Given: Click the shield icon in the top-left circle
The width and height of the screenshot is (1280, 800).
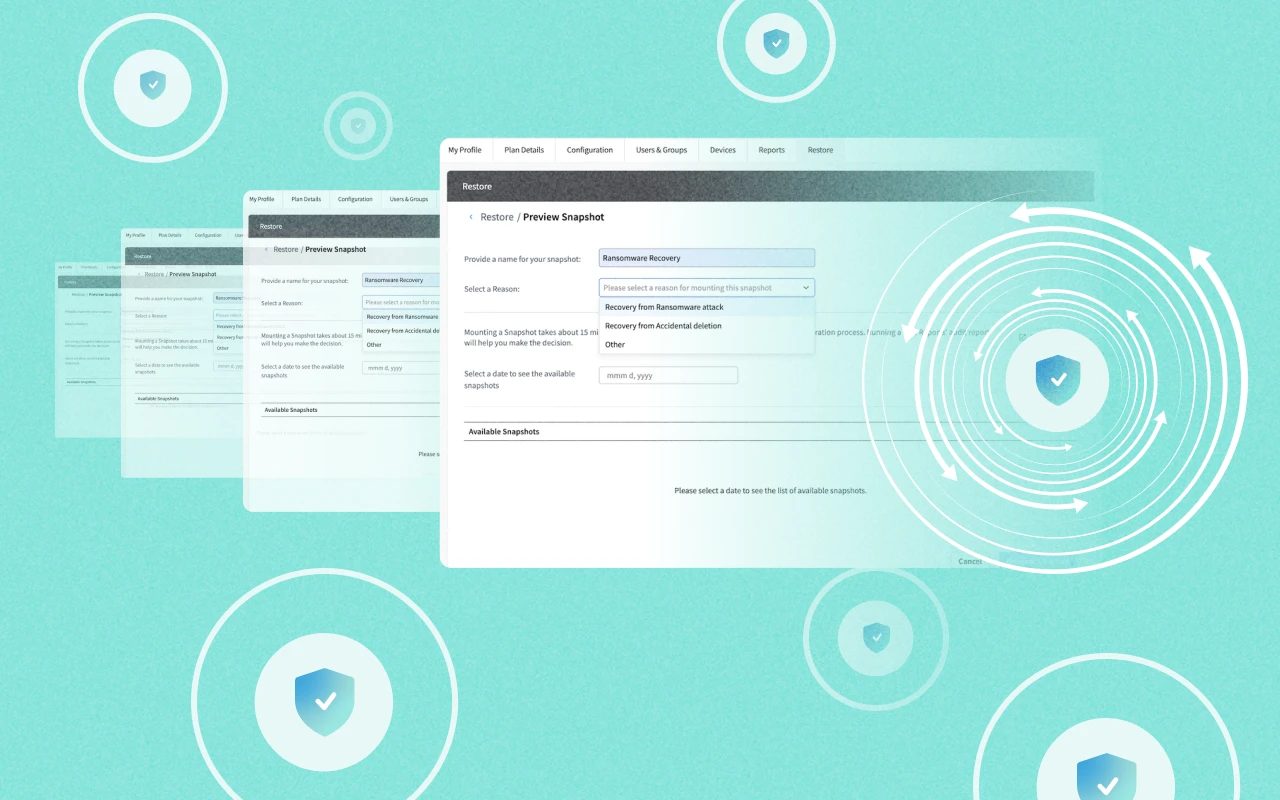Looking at the screenshot, I should click(x=152, y=87).
